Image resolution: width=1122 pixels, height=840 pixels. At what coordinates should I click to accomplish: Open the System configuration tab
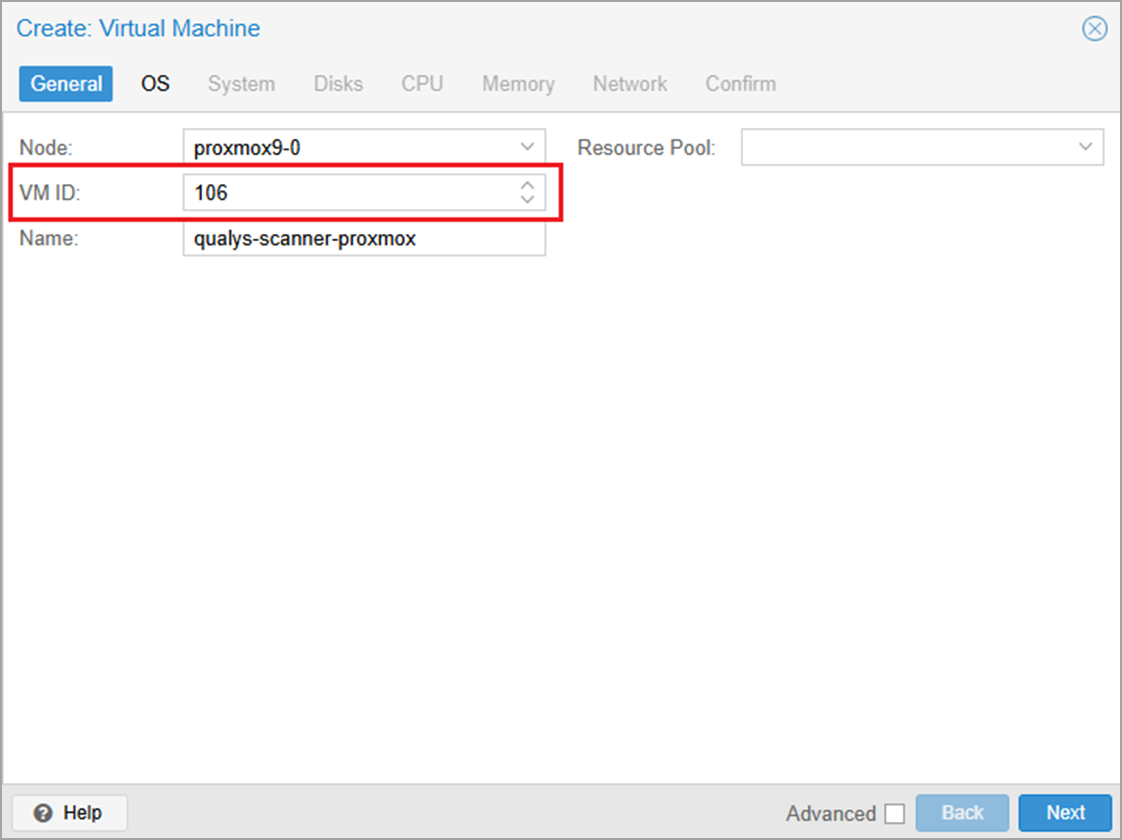(241, 84)
